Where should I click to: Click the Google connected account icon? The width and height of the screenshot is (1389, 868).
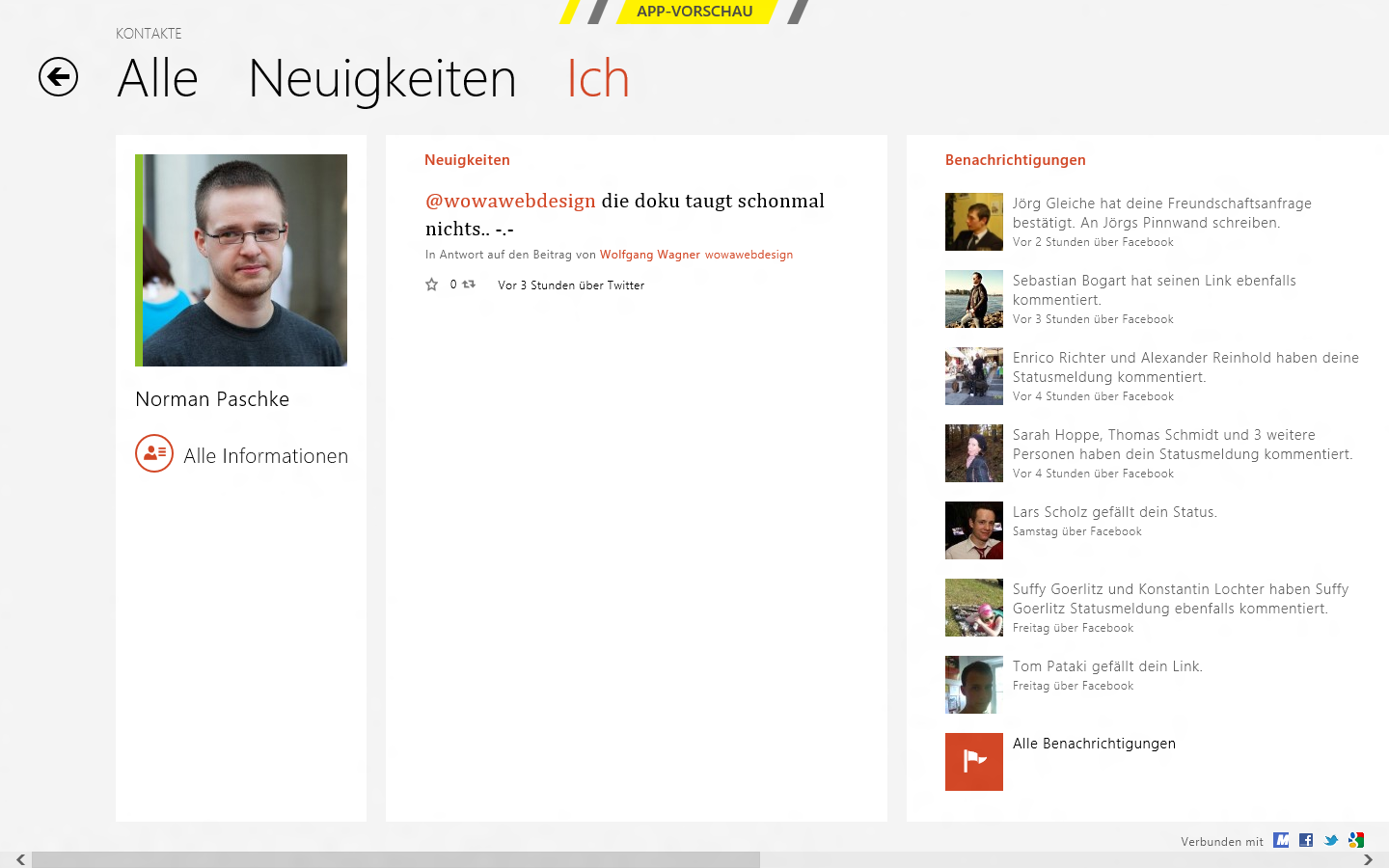pos(1356,840)
